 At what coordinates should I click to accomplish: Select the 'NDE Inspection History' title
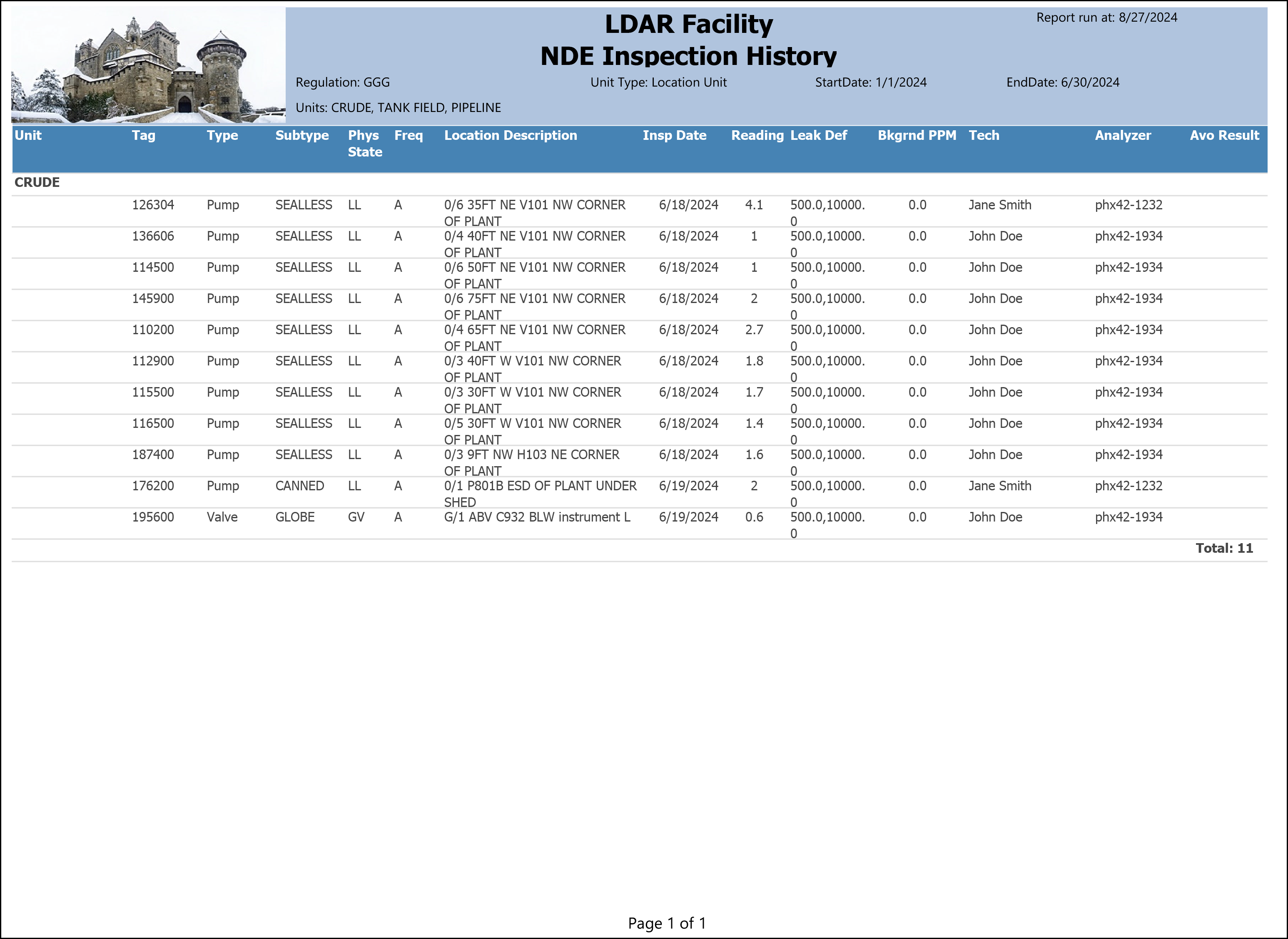[x=688, y=56]
